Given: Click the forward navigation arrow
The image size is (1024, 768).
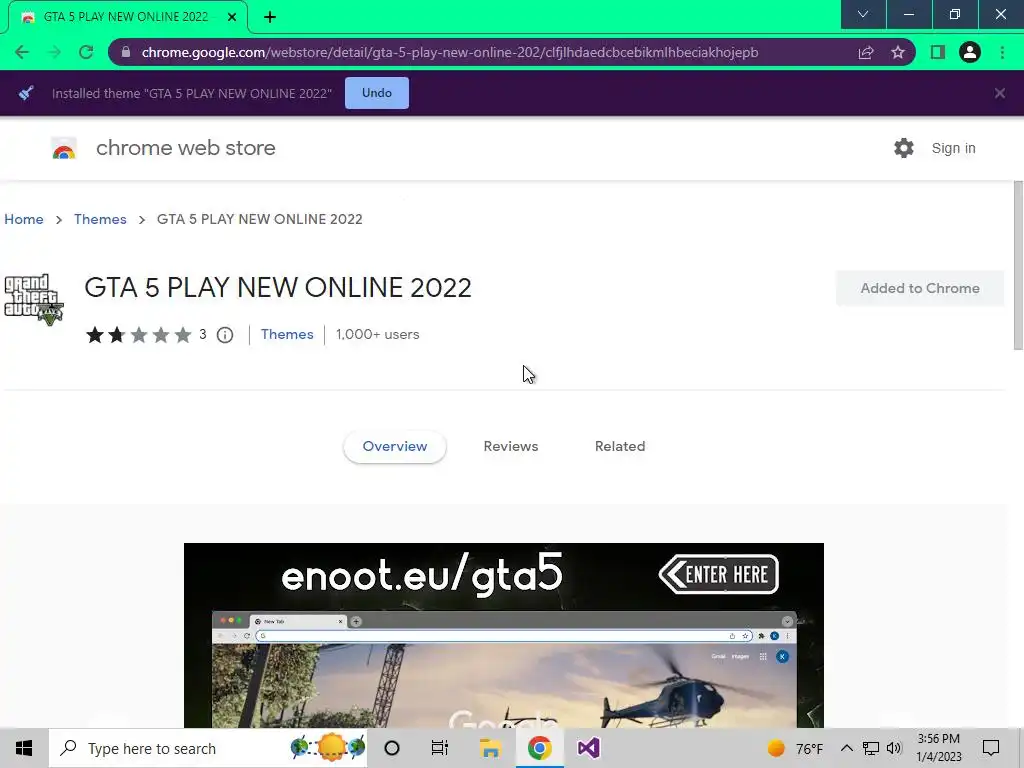Looking at the screenshot, I should (x=54, y=52).
